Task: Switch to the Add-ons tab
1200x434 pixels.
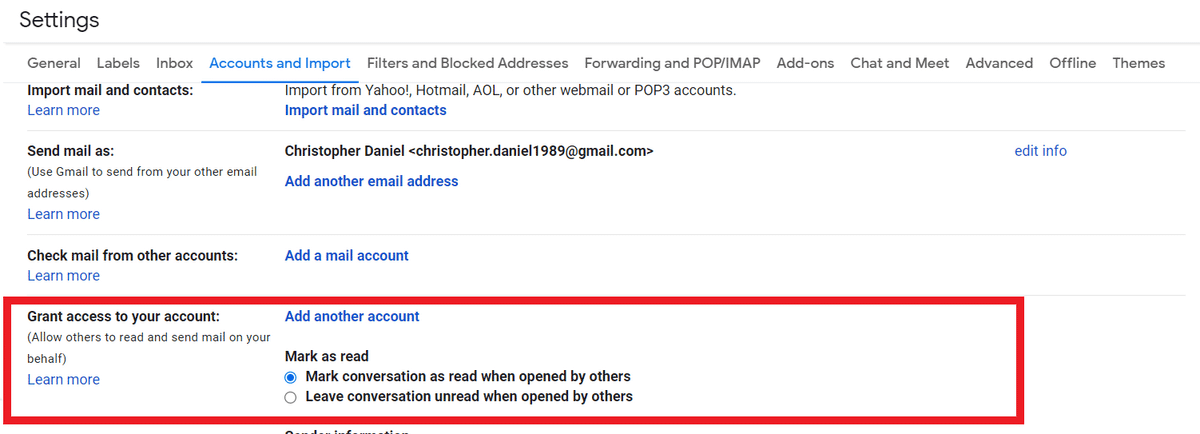Action: 805,63
